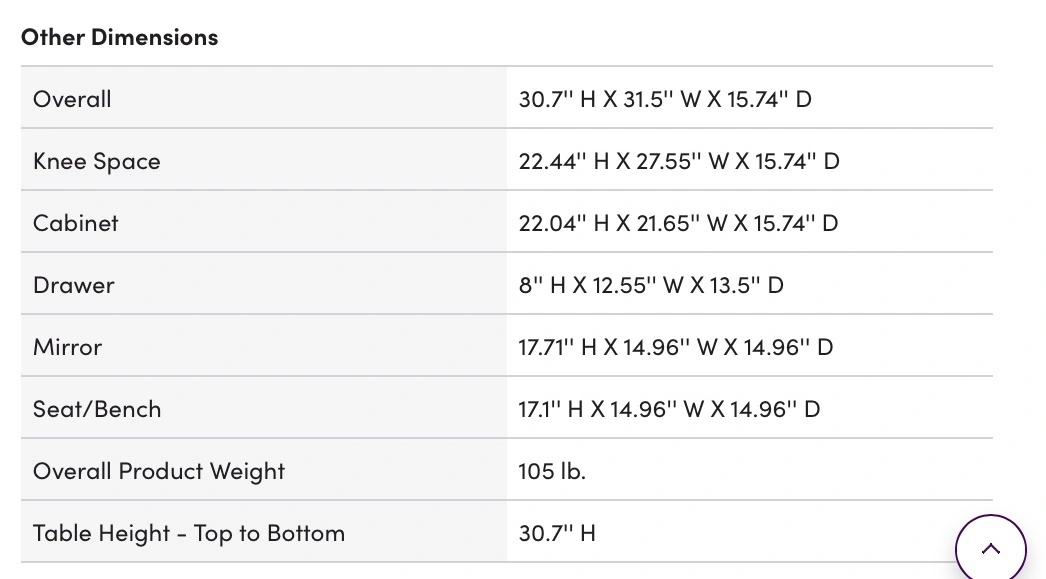Click the Drawer label
Screen dimensions: 1046x579
pyautogui.click(x=73, y=285)
